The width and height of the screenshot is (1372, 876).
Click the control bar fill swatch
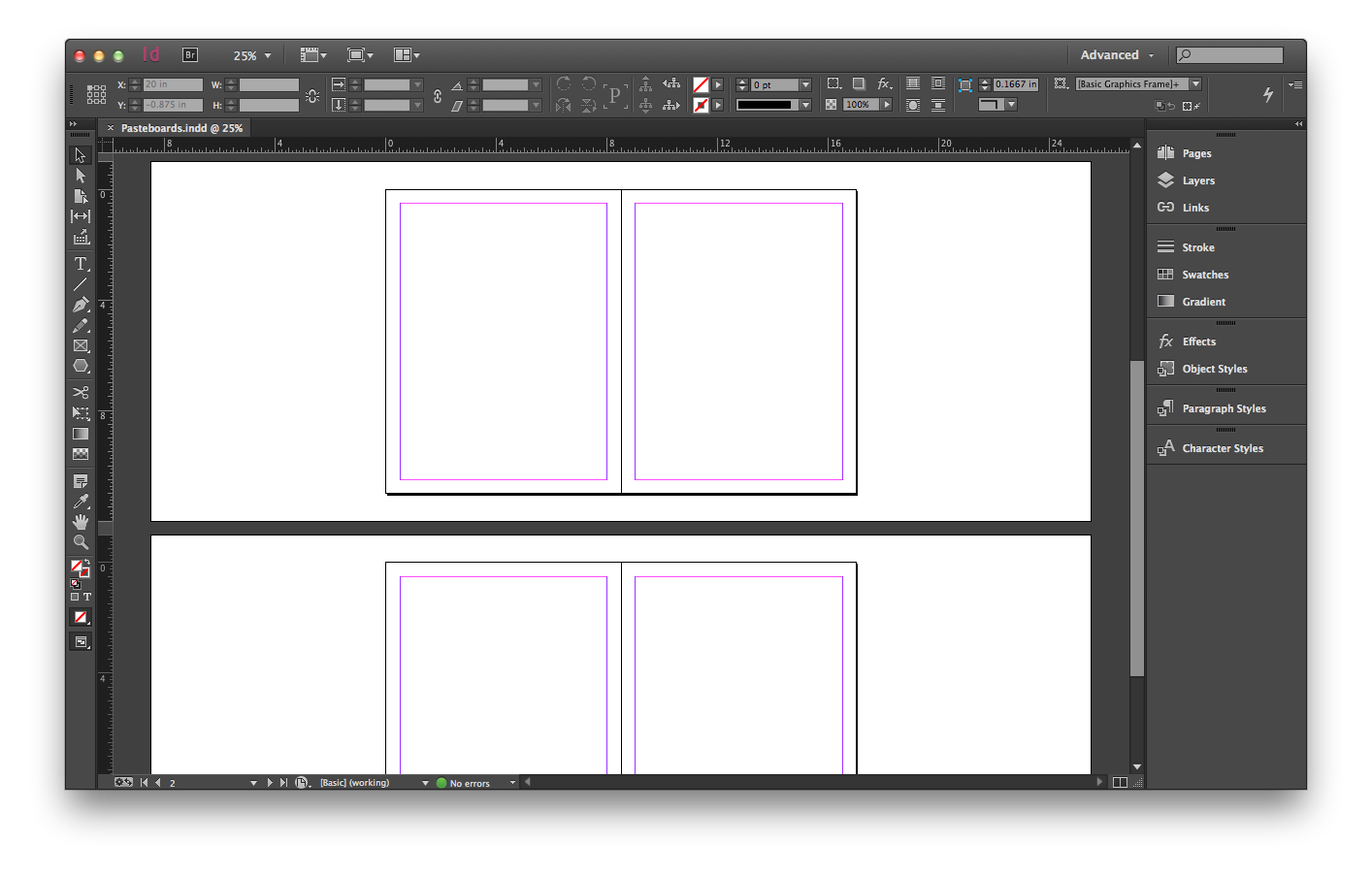pyautogui.click(x=701, y=85)
